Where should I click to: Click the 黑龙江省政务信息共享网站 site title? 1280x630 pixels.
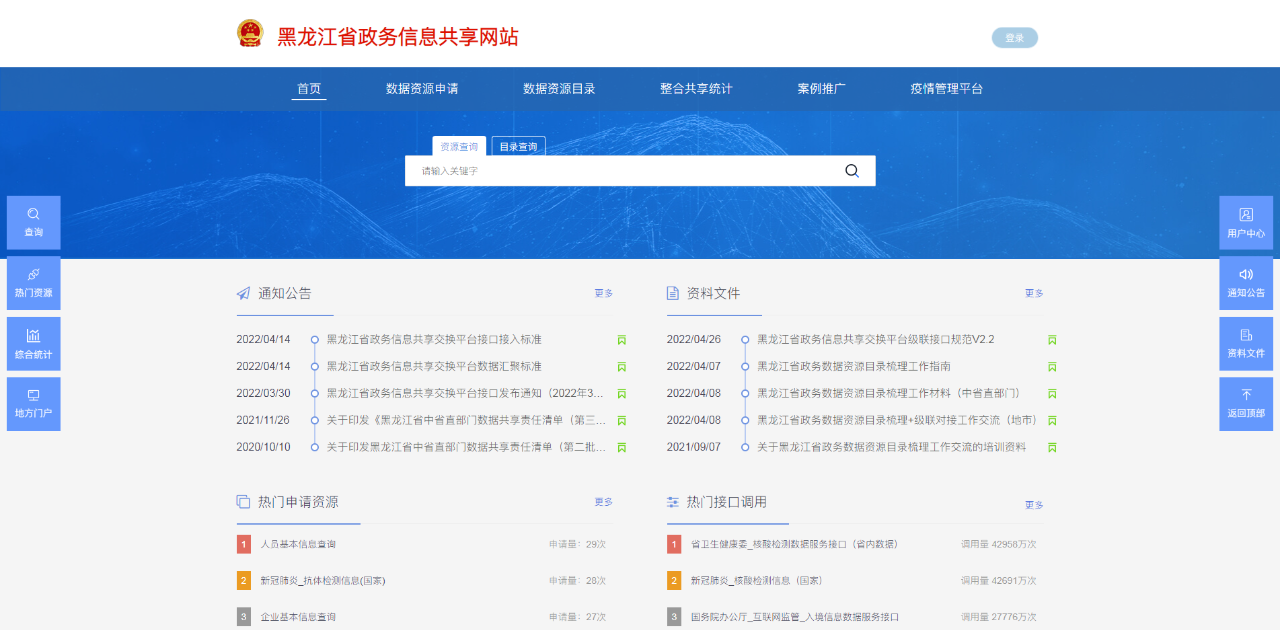point(398,37)
